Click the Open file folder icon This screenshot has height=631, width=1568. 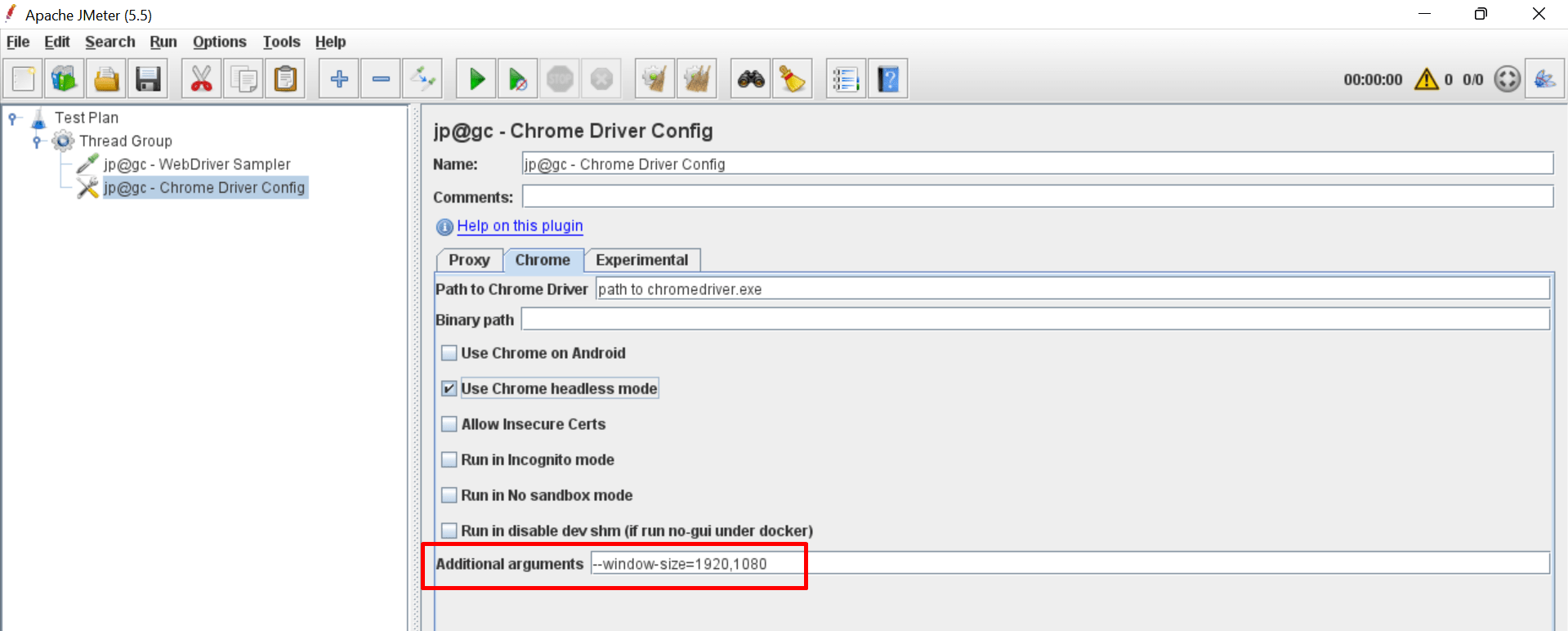106,79
